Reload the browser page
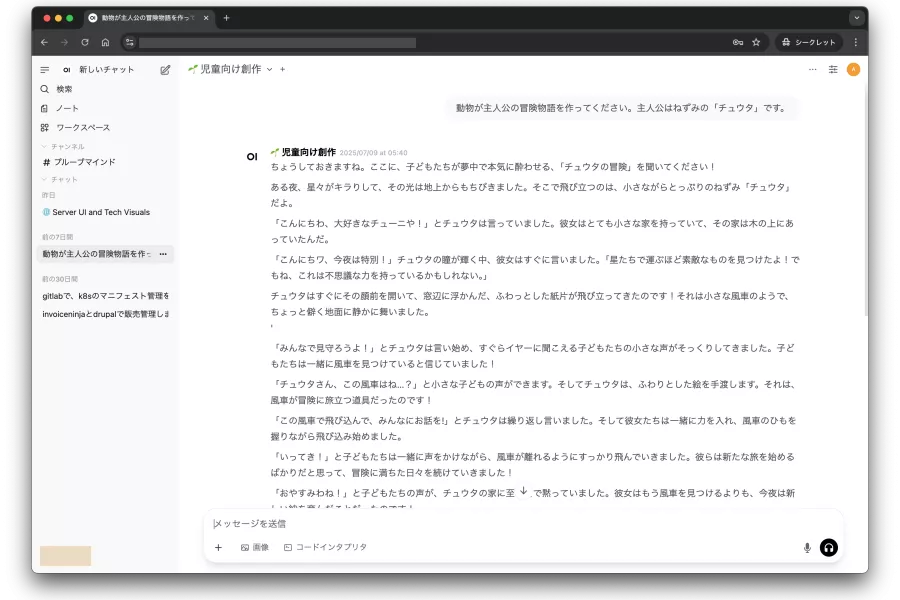The image size is (900, 600). coord(85,42)
